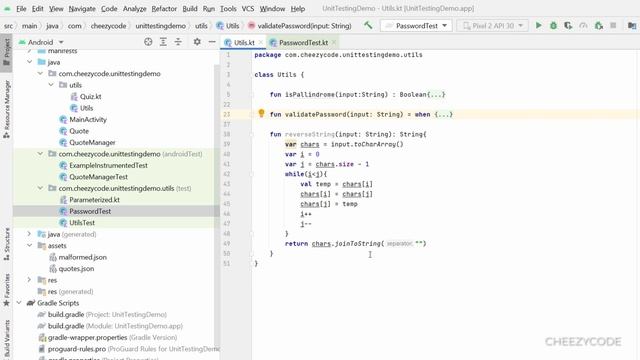Open Project panel settings gear

click(197, 42)
